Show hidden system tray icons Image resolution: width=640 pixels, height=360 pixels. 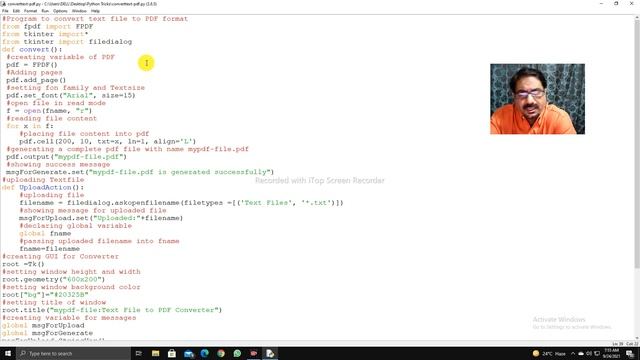click(x=573, y=353)
